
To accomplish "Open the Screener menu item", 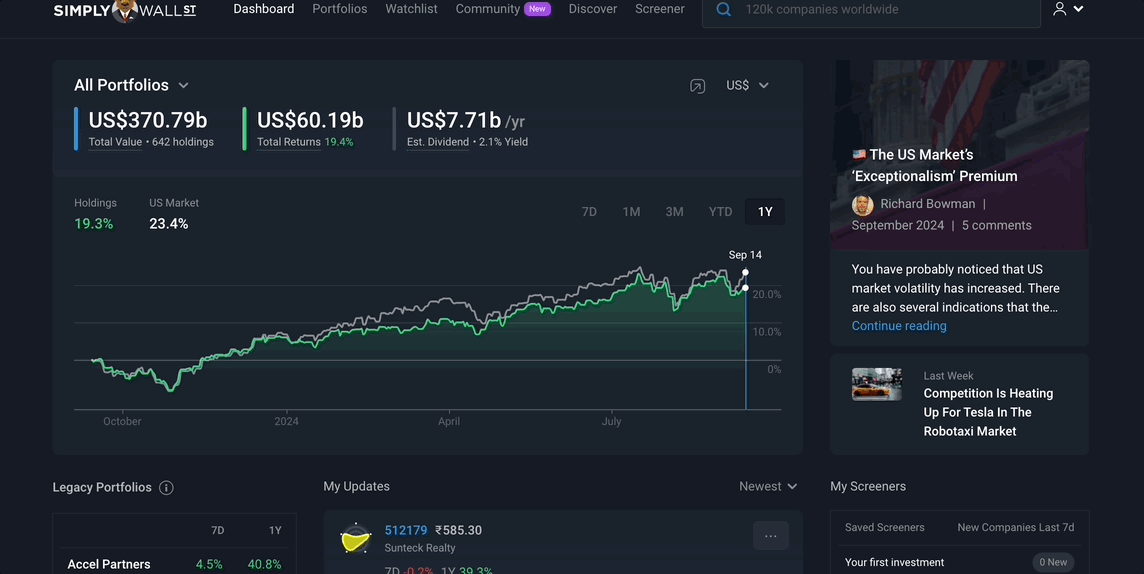I will point(660,9).
